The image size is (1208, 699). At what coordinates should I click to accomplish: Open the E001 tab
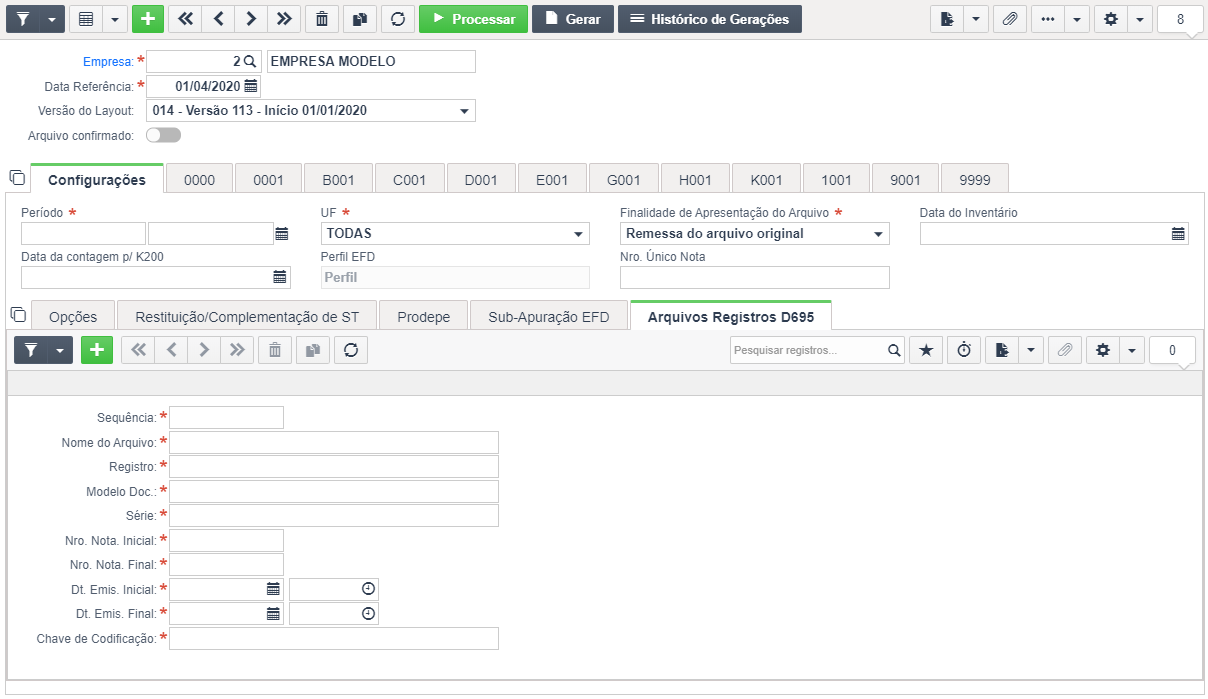click(x=552, y=180)
